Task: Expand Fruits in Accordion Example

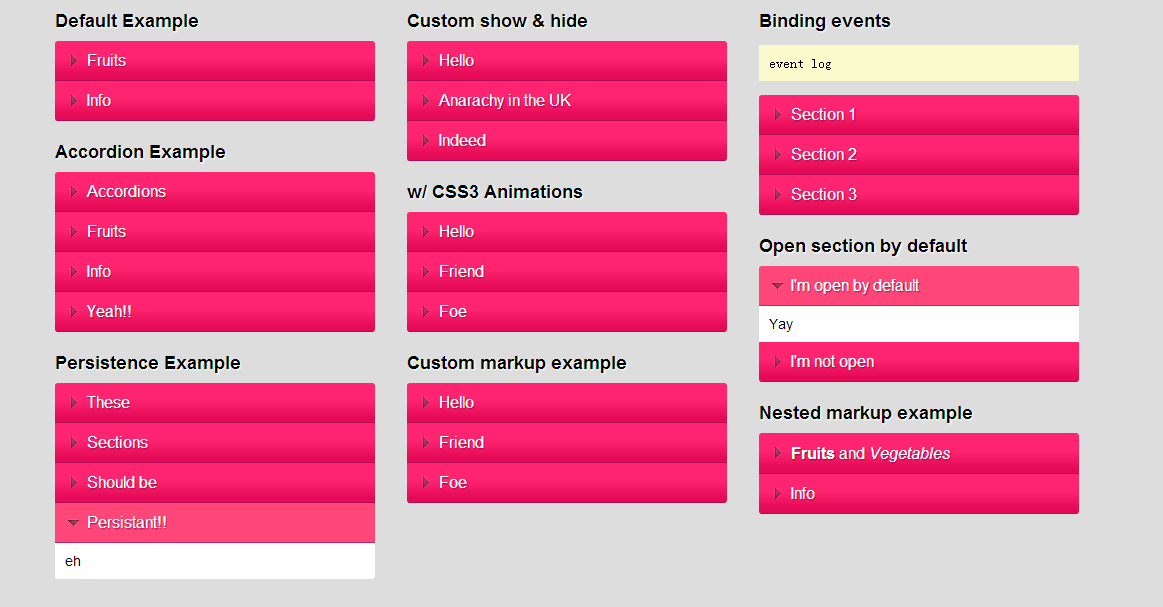Action: 215,232
